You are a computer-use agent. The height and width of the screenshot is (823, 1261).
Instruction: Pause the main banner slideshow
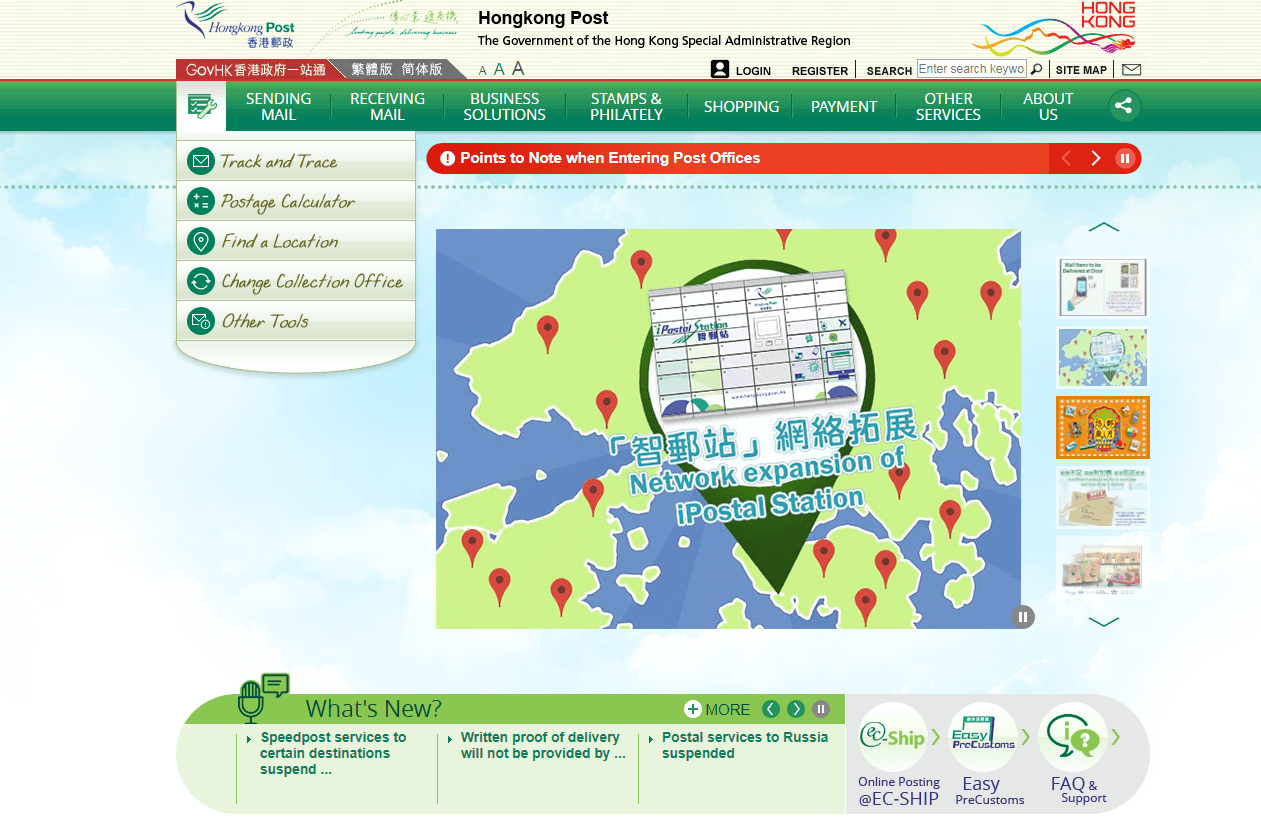1022,617
